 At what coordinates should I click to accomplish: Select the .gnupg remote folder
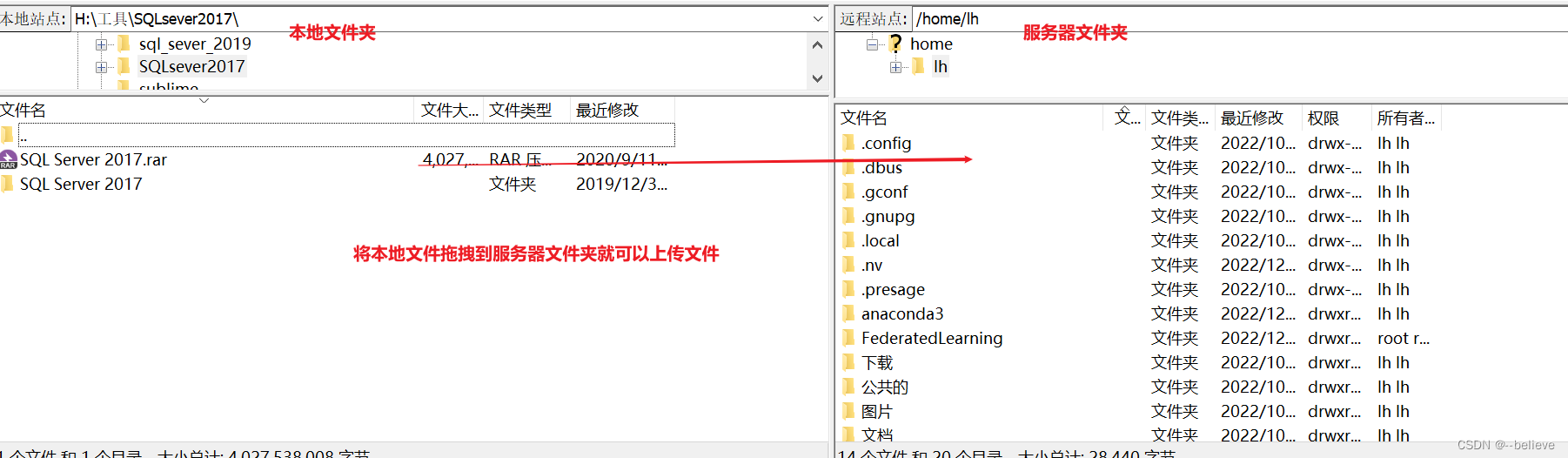[x=888, y=216]
